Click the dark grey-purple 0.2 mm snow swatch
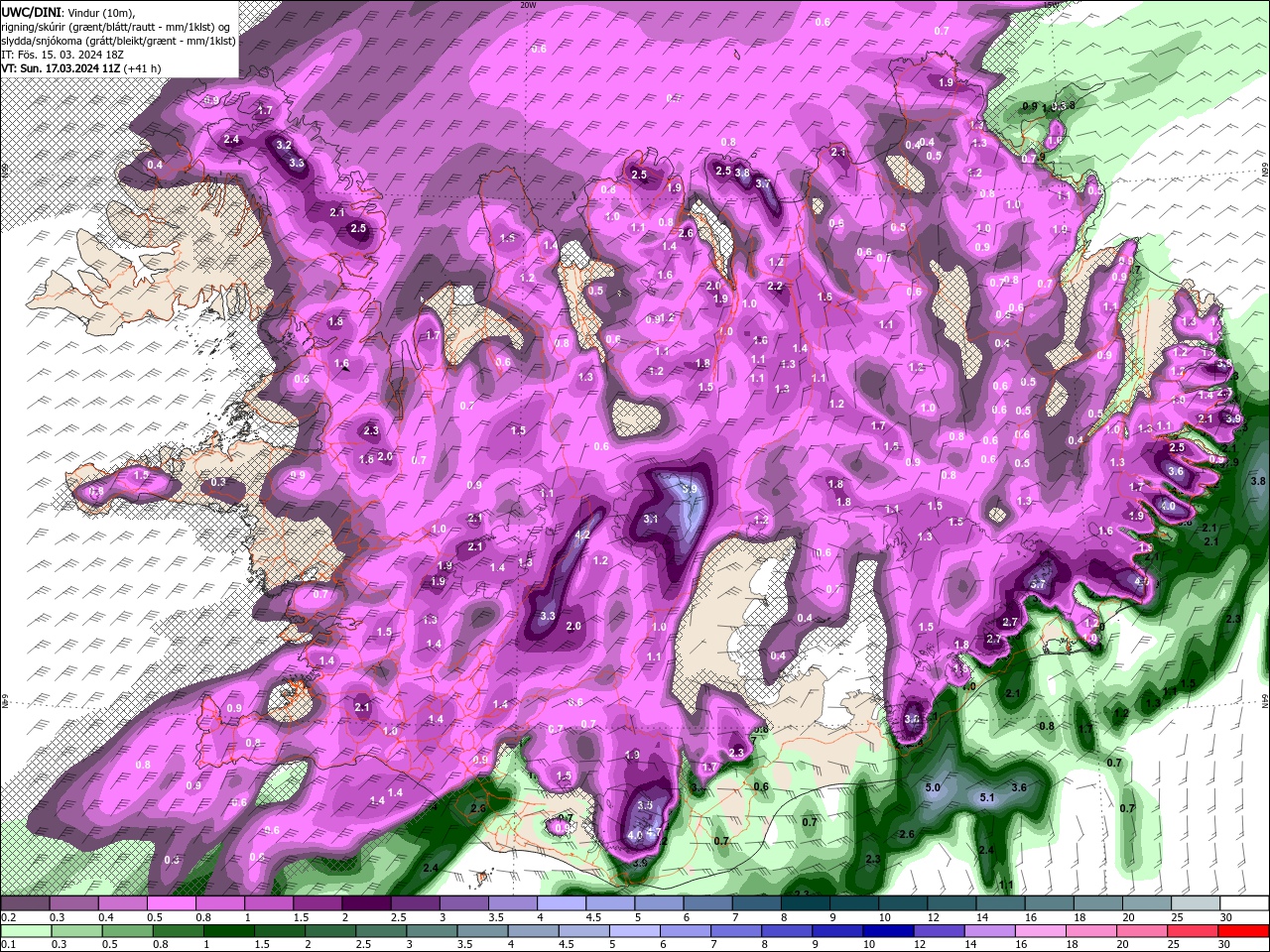 coord(25,904)
